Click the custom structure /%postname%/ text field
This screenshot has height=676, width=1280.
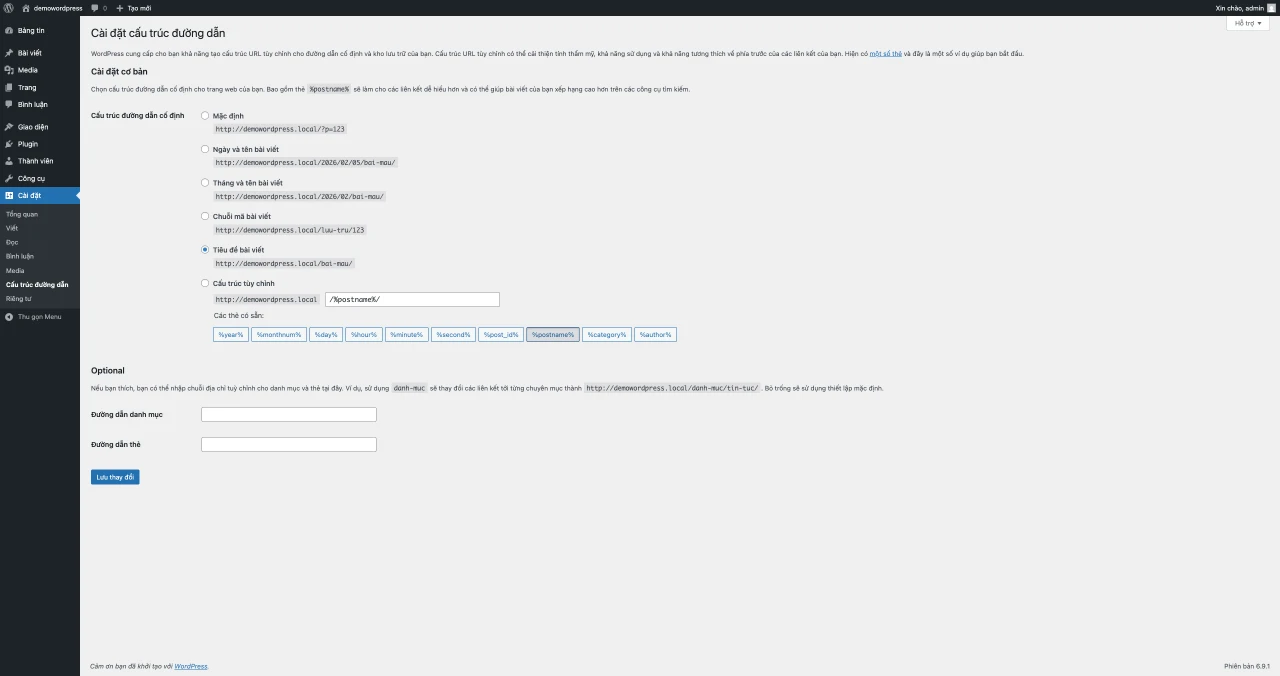(412, 299)
